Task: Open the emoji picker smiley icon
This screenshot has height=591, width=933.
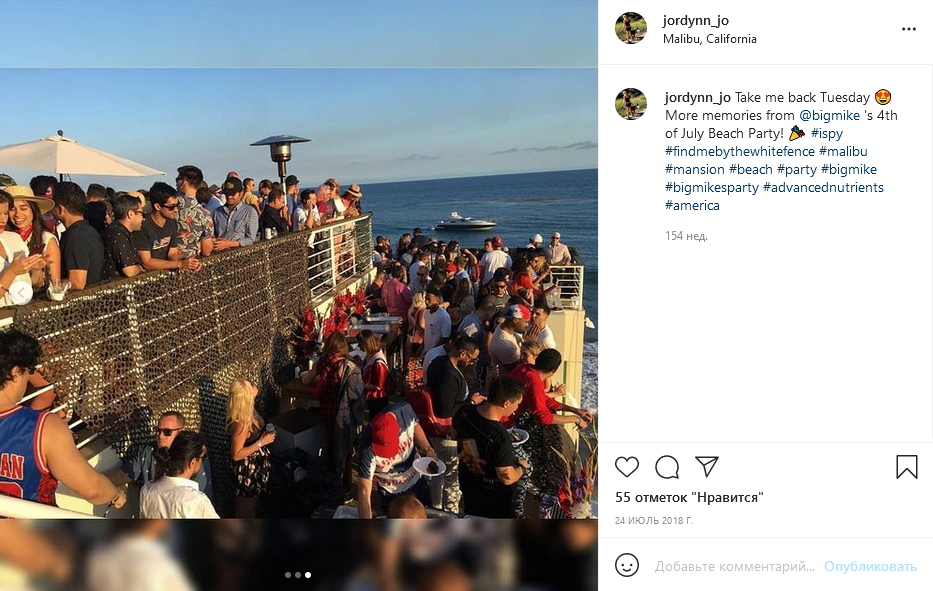Action: tap(627, 565)
